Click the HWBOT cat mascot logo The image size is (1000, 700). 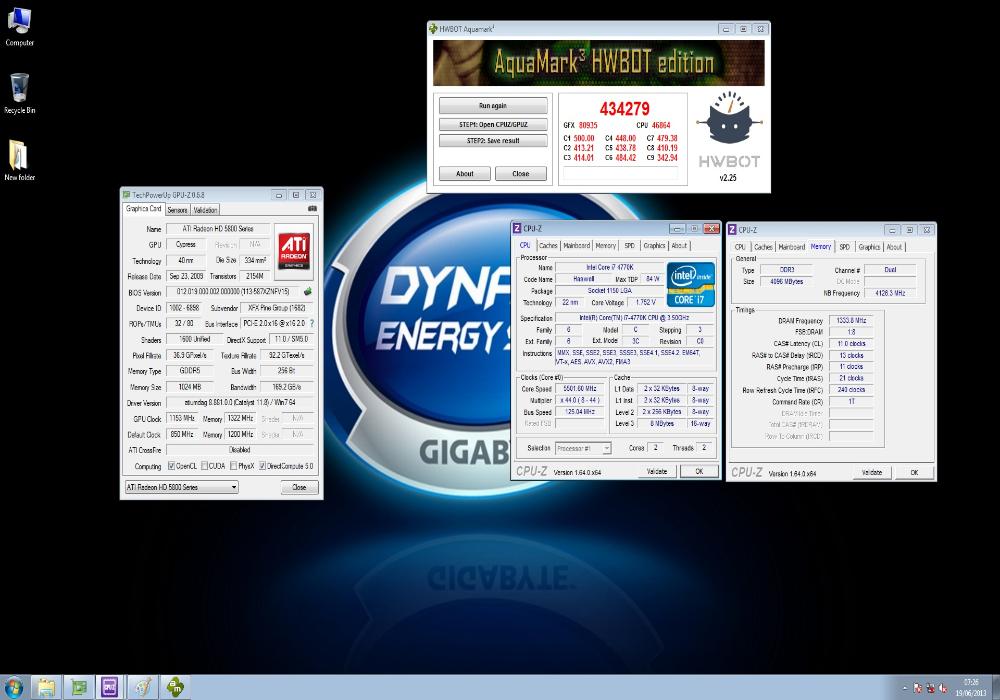pos(729,121)
